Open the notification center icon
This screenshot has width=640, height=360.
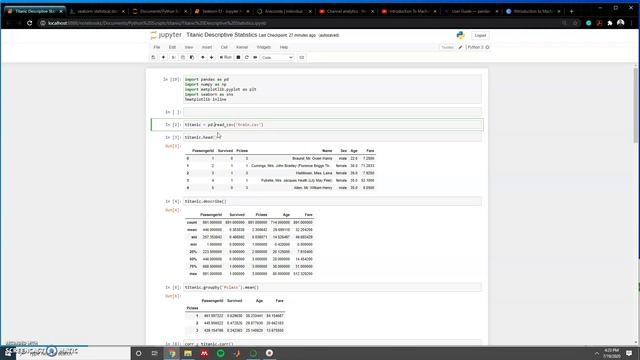point(629,353)
